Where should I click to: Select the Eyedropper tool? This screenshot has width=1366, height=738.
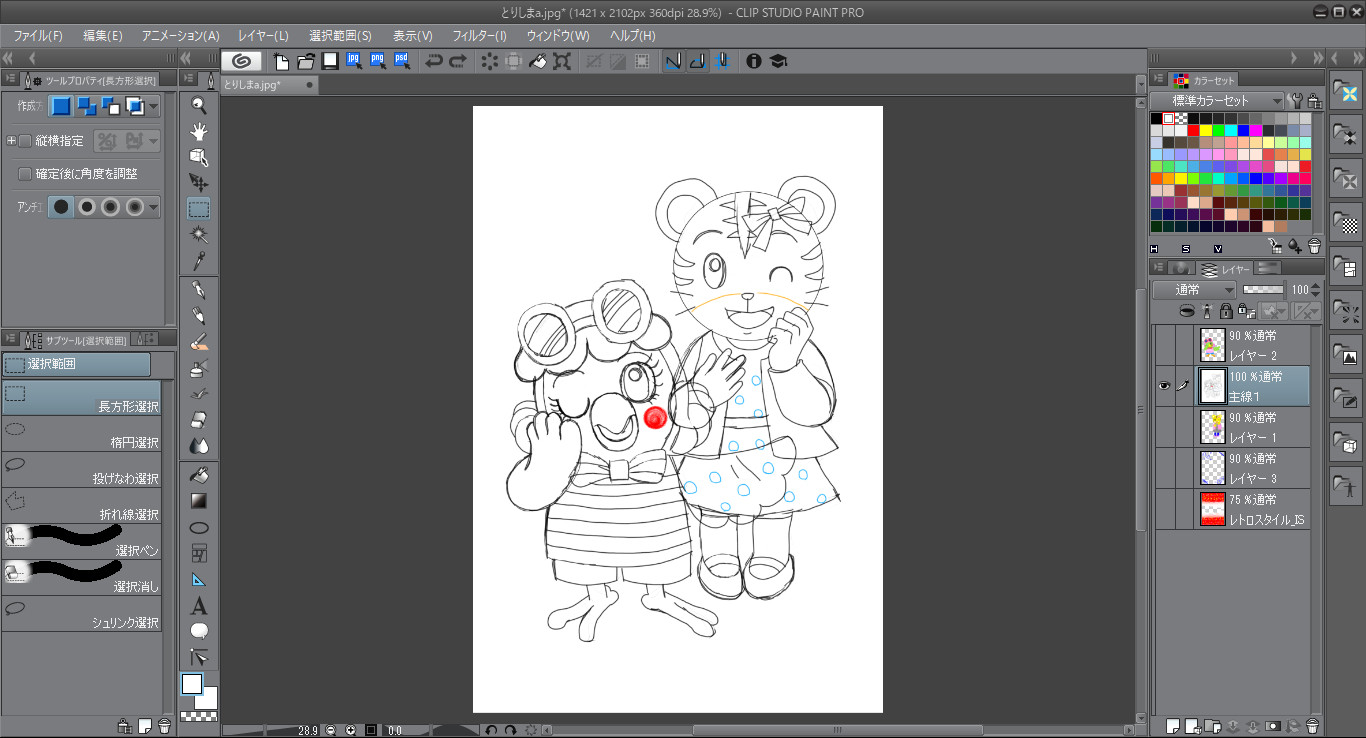[x=199, y=261]
